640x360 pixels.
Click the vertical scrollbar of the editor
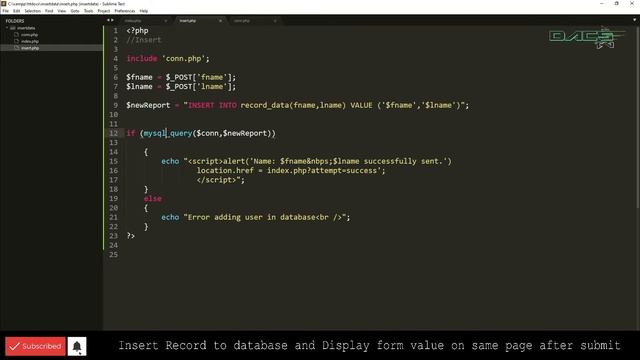click(x=637, y=118)
